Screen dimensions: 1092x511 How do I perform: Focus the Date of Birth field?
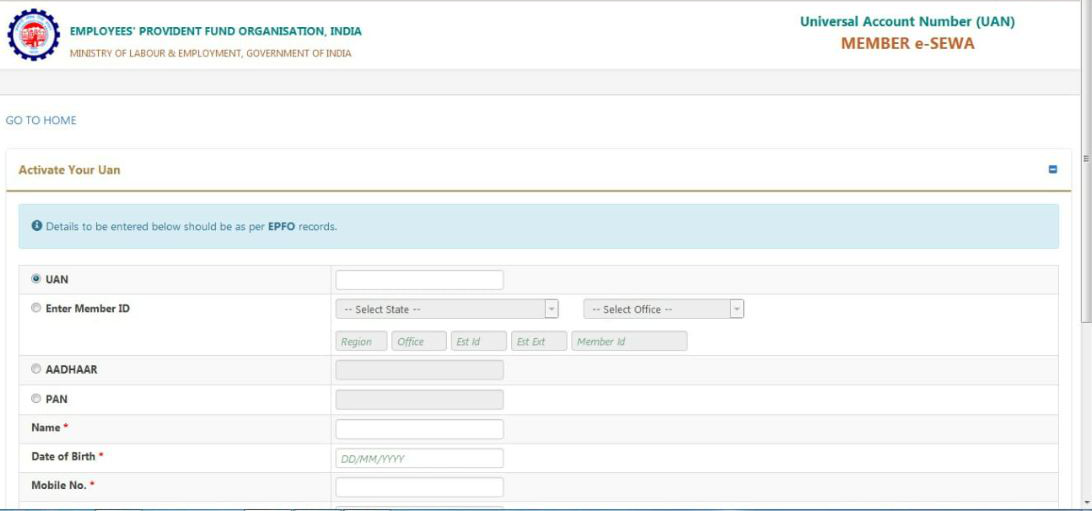(419, 459)
